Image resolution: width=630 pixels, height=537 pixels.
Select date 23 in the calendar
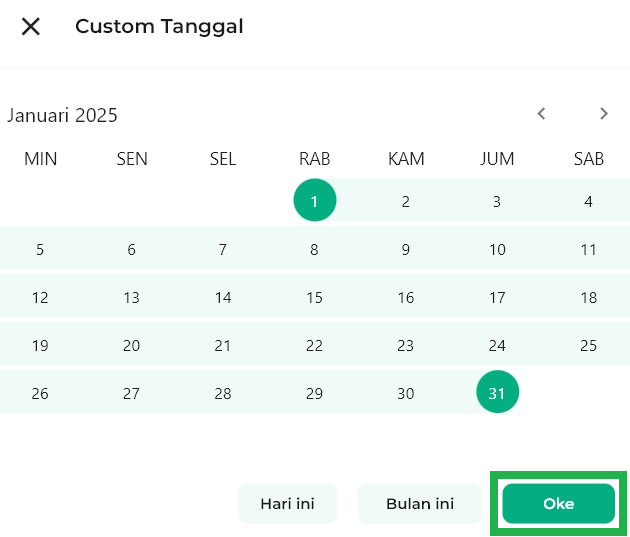pyautogui.click(x=406, y=346)
